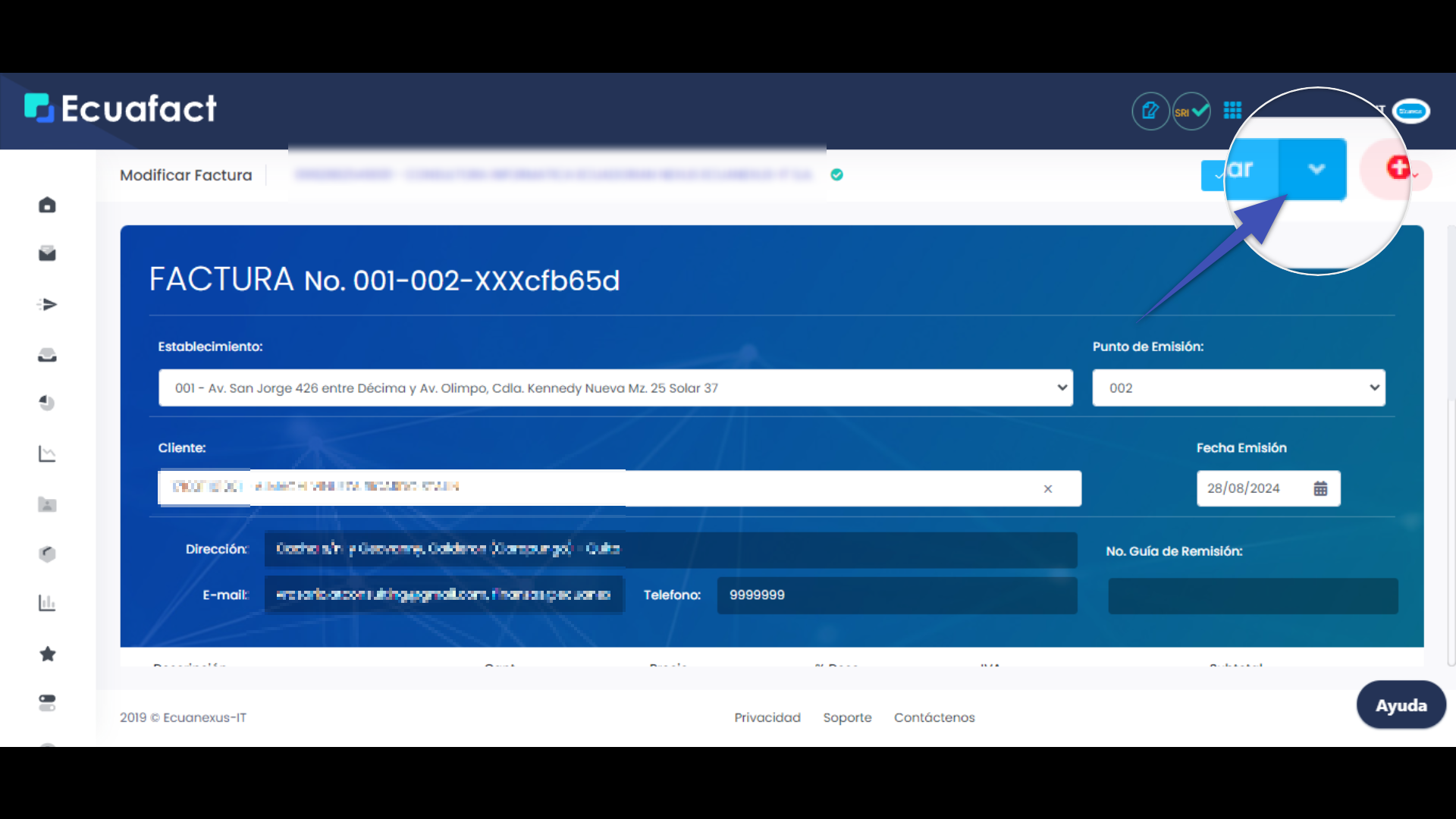Click the open envelope sidebar icon
The height and width of the screenshot is (819, 1456).
point(47,253)
